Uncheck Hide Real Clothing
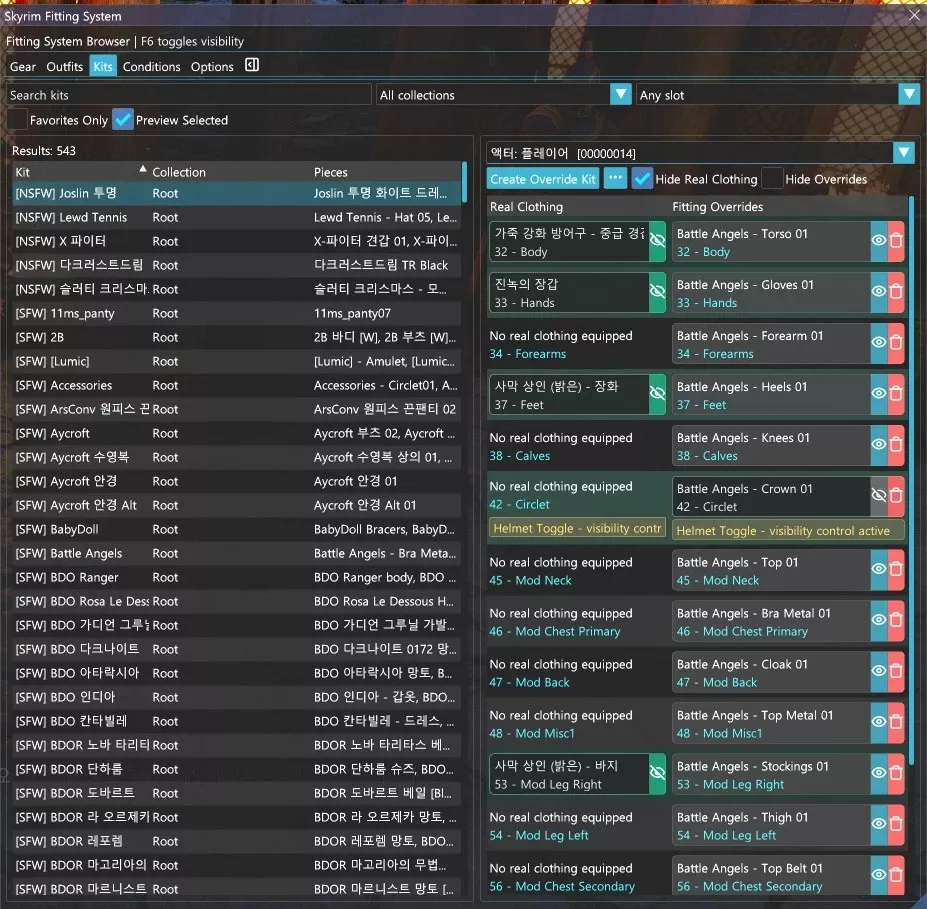The height and width of the screenshot is (909, 927). 641,178
